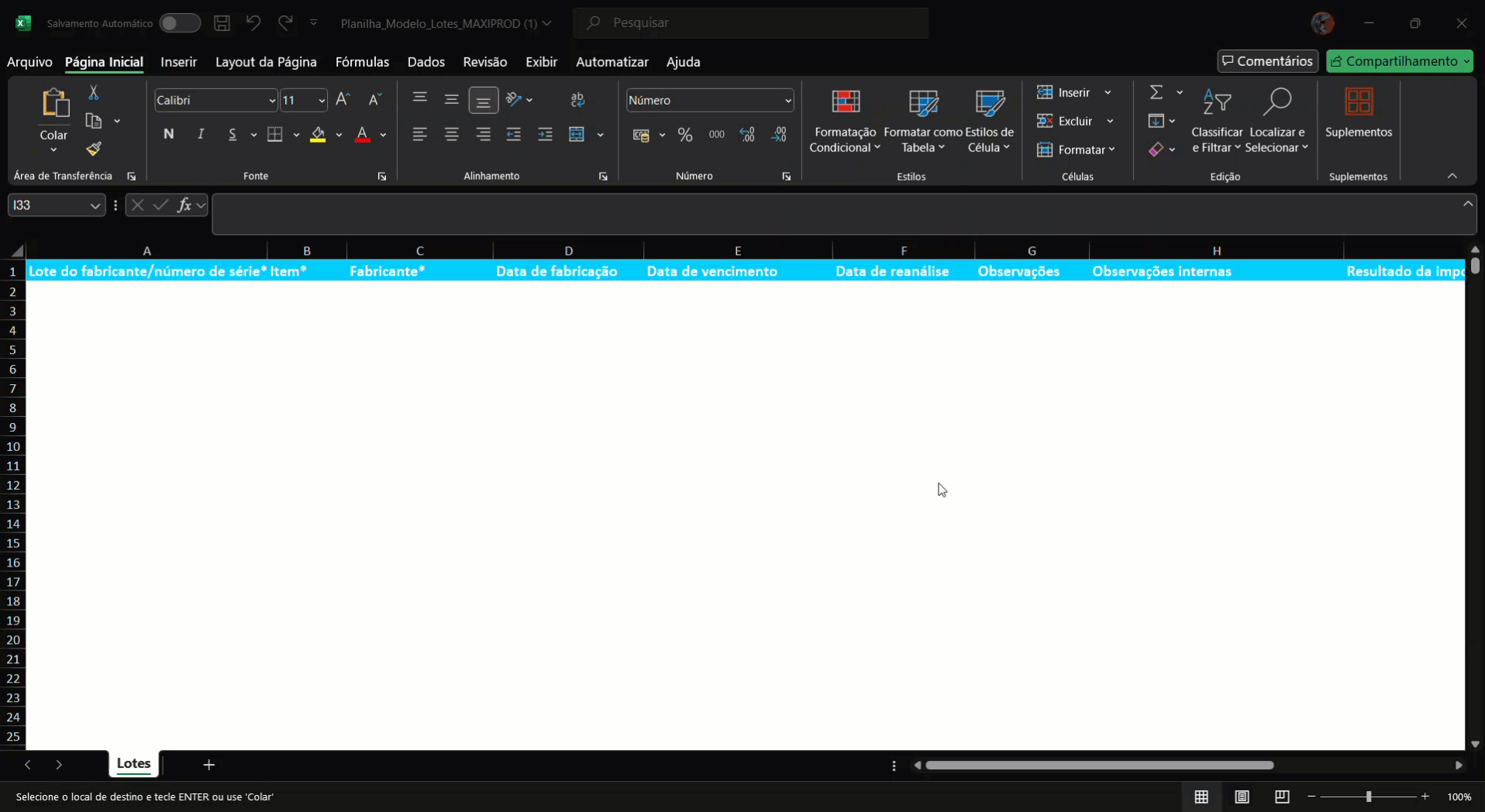
Task: Click the Merge and Center icon
Action: pyautogui.click(x=577, y=135)
